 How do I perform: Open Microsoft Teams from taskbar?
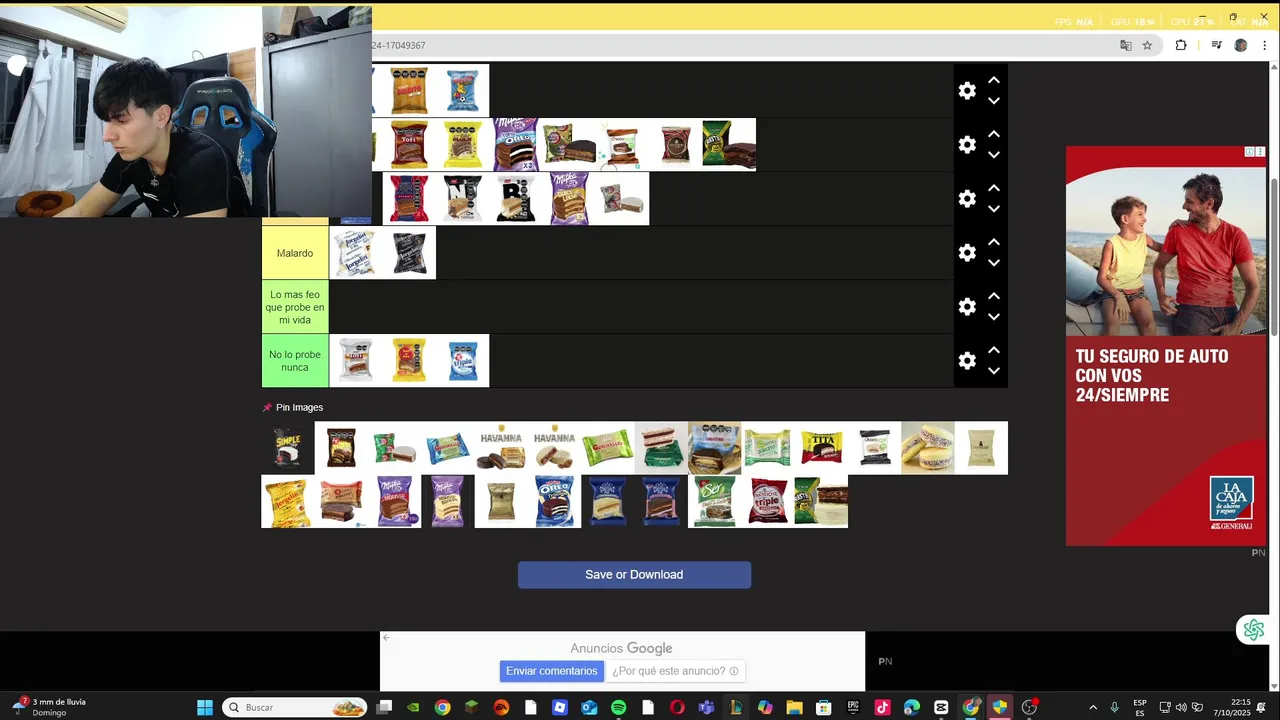706,707
